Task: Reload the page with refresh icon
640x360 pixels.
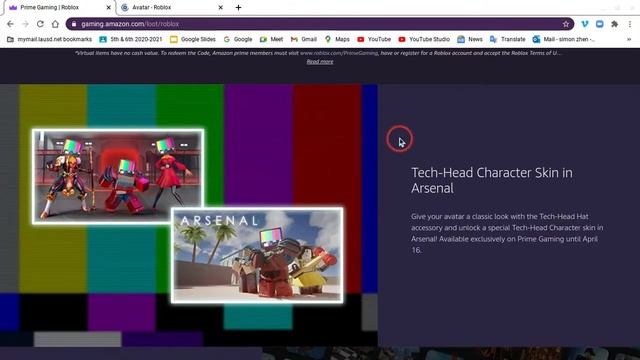Action: pos(40,24)
